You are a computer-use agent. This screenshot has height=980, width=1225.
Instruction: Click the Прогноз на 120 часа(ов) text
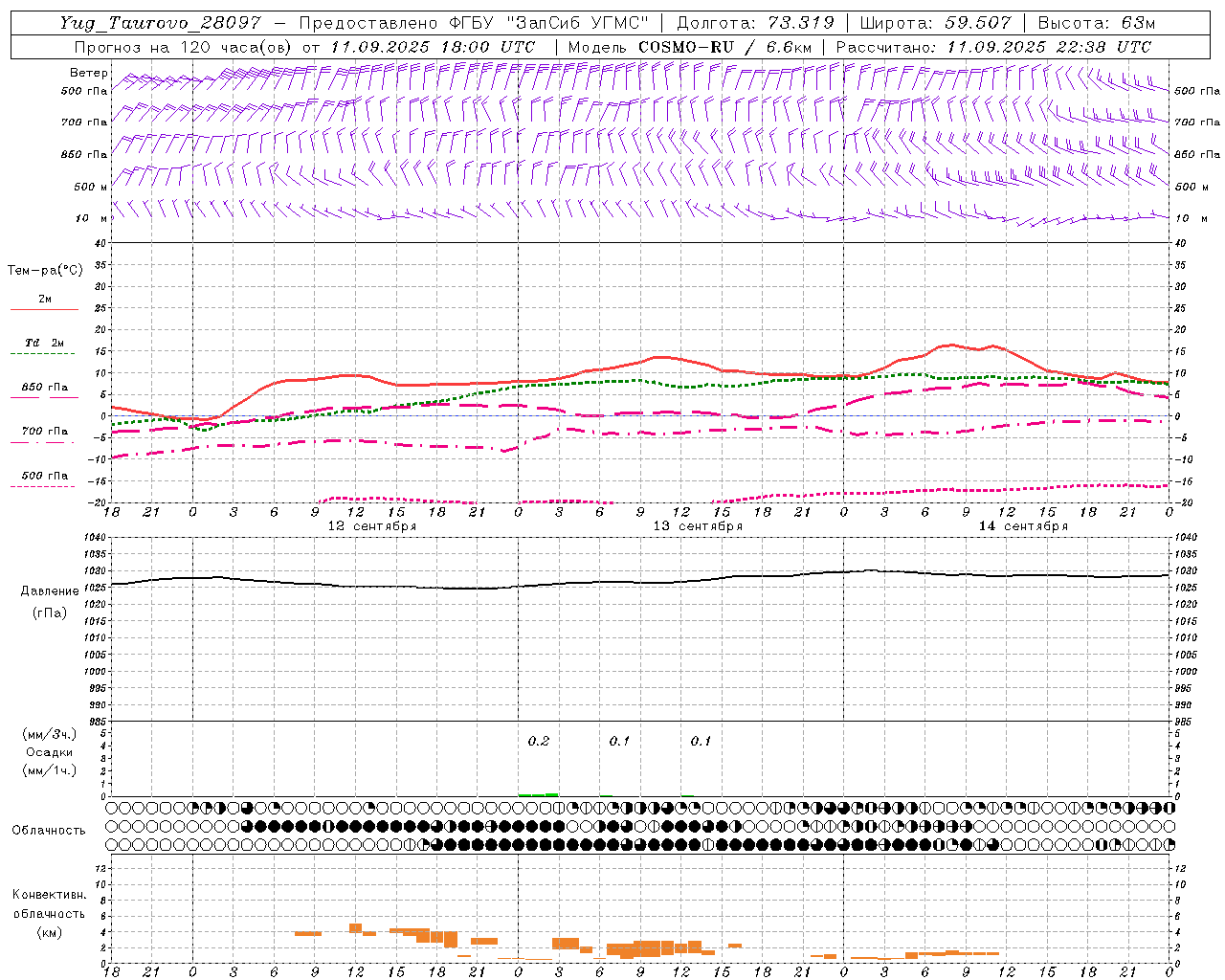coord(182,47)
